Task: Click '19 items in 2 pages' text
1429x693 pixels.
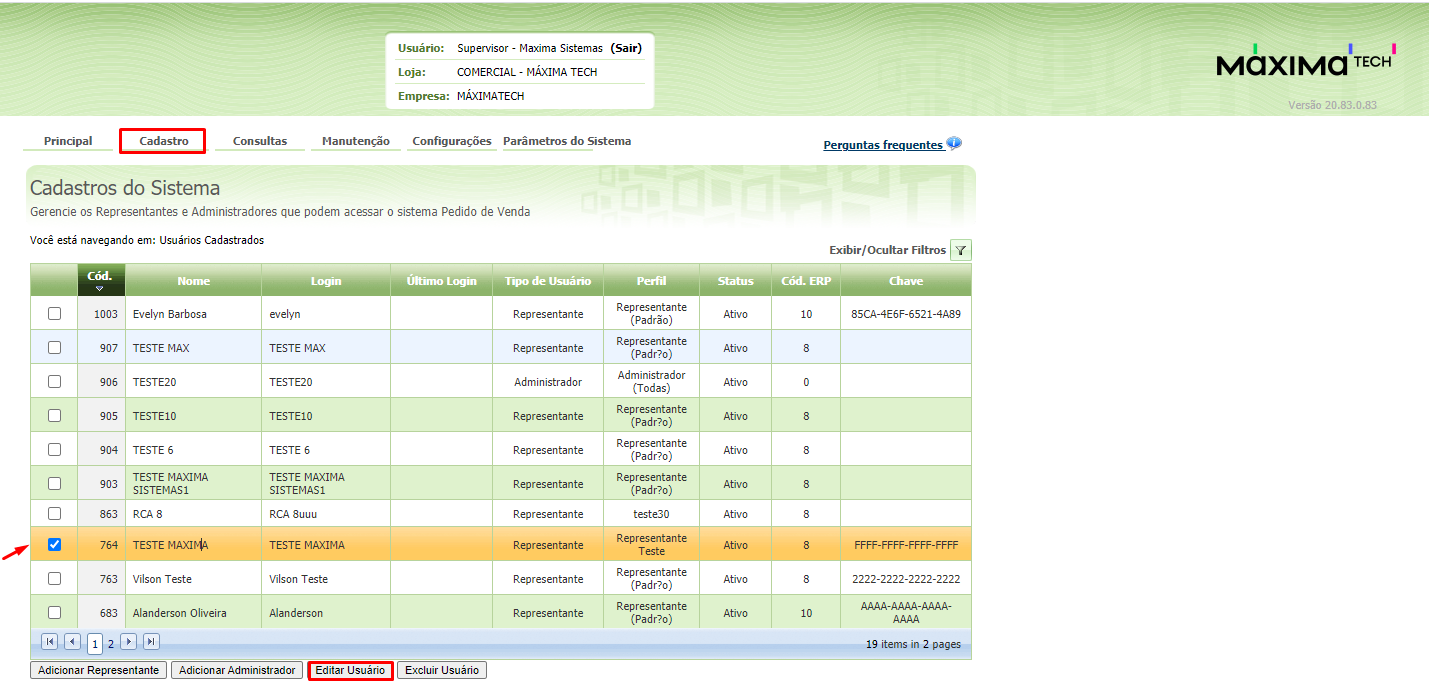Action: click(913, 644)
